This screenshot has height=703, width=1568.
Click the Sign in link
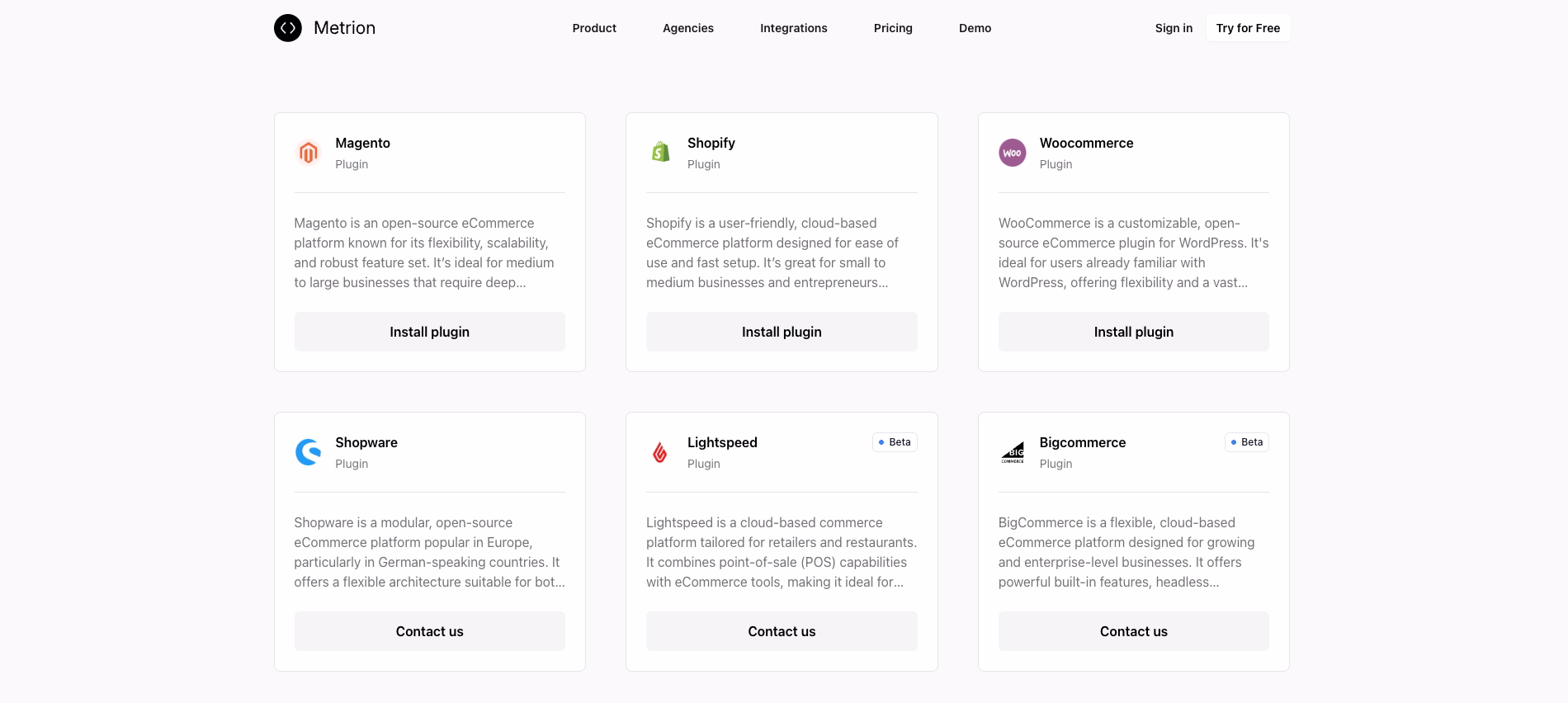1173,27
